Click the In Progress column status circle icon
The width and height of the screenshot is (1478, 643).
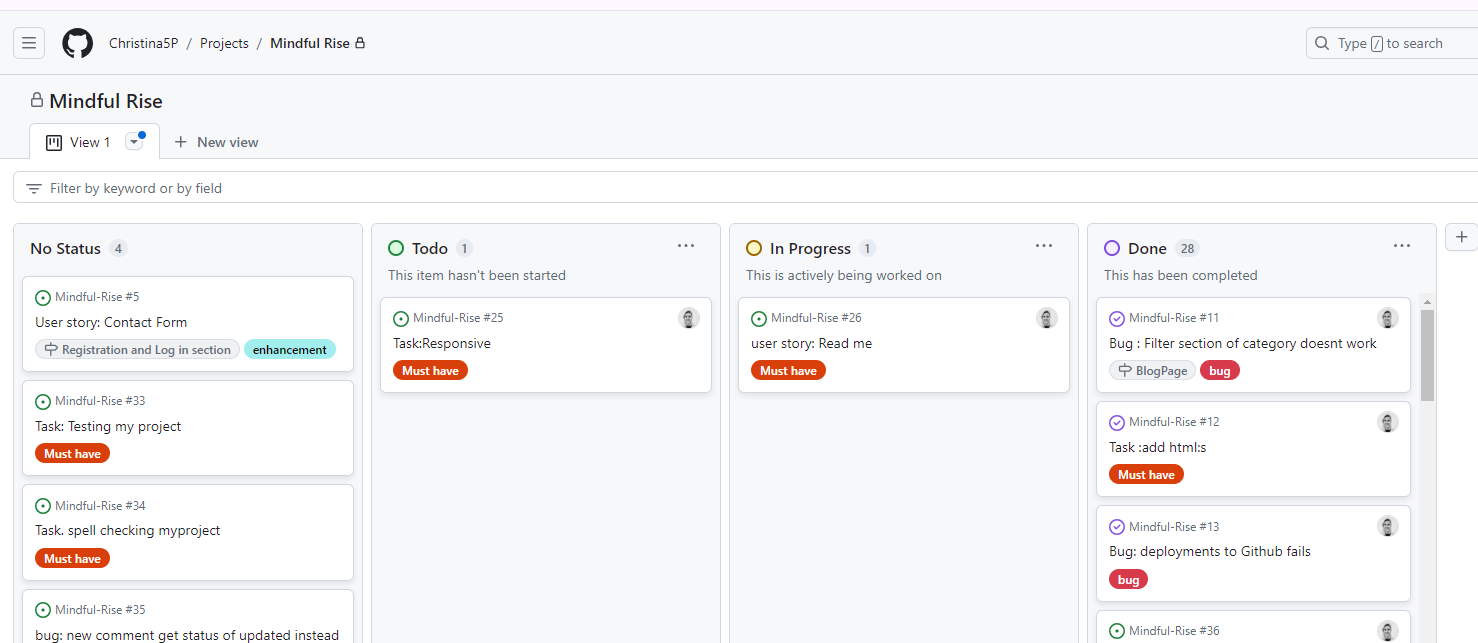(x=754, y=248)
